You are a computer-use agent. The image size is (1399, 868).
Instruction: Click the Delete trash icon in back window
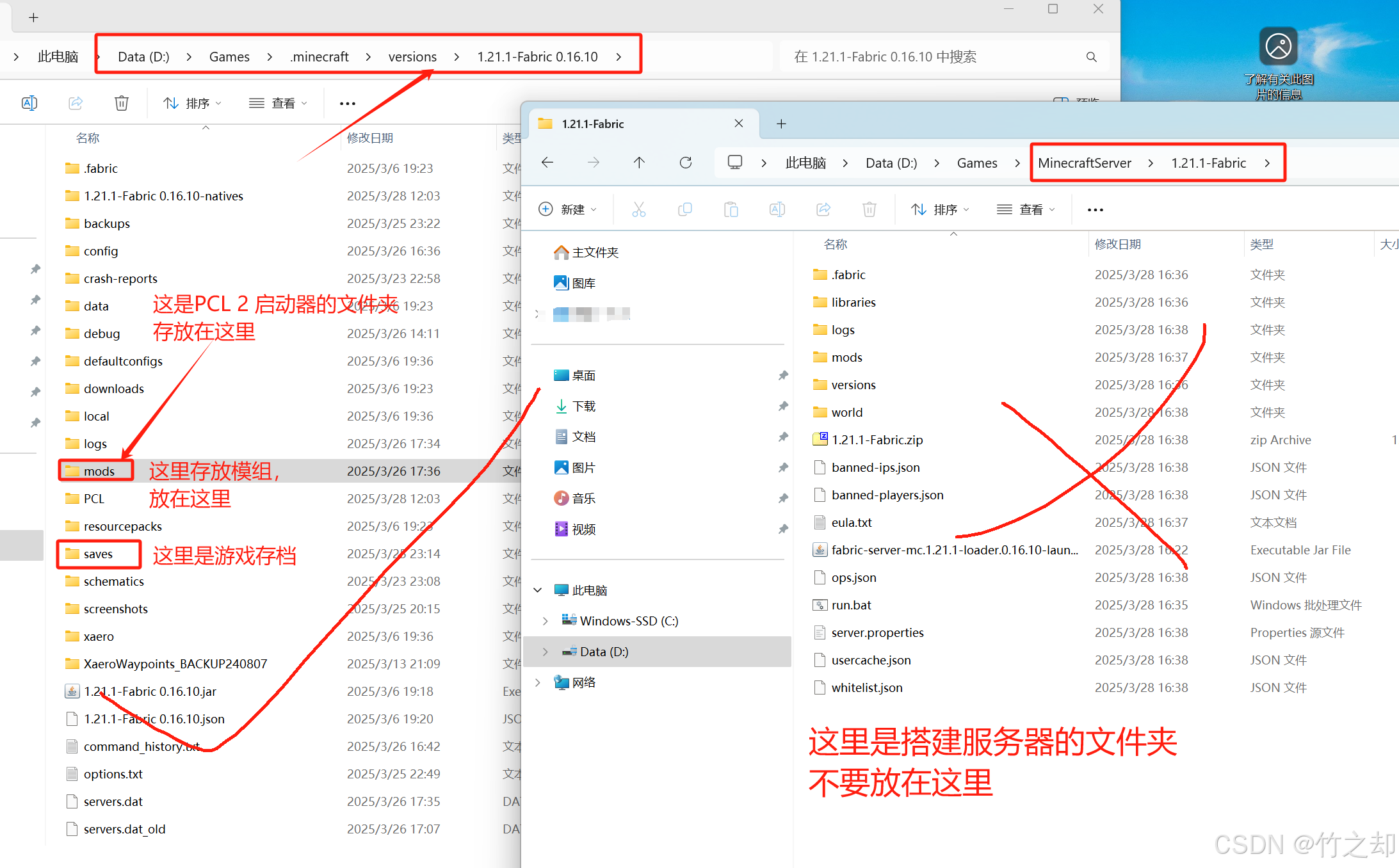[121, 103]
